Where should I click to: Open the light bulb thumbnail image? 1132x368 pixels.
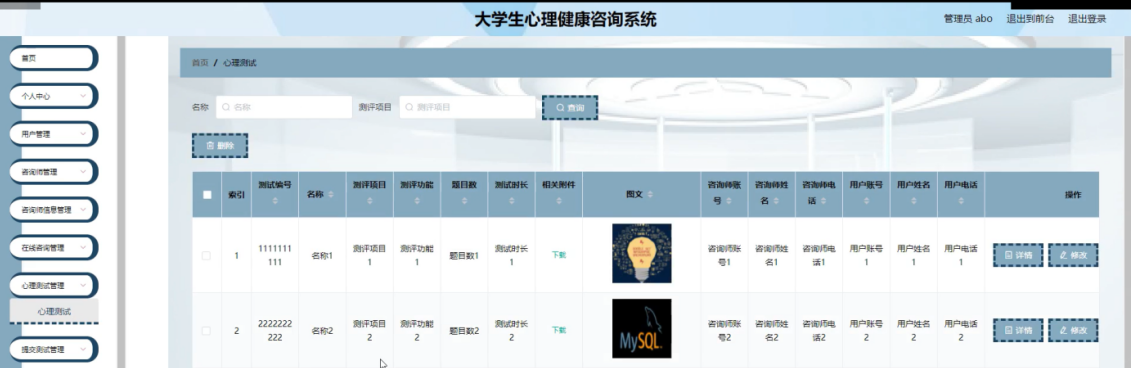[642, 253]
